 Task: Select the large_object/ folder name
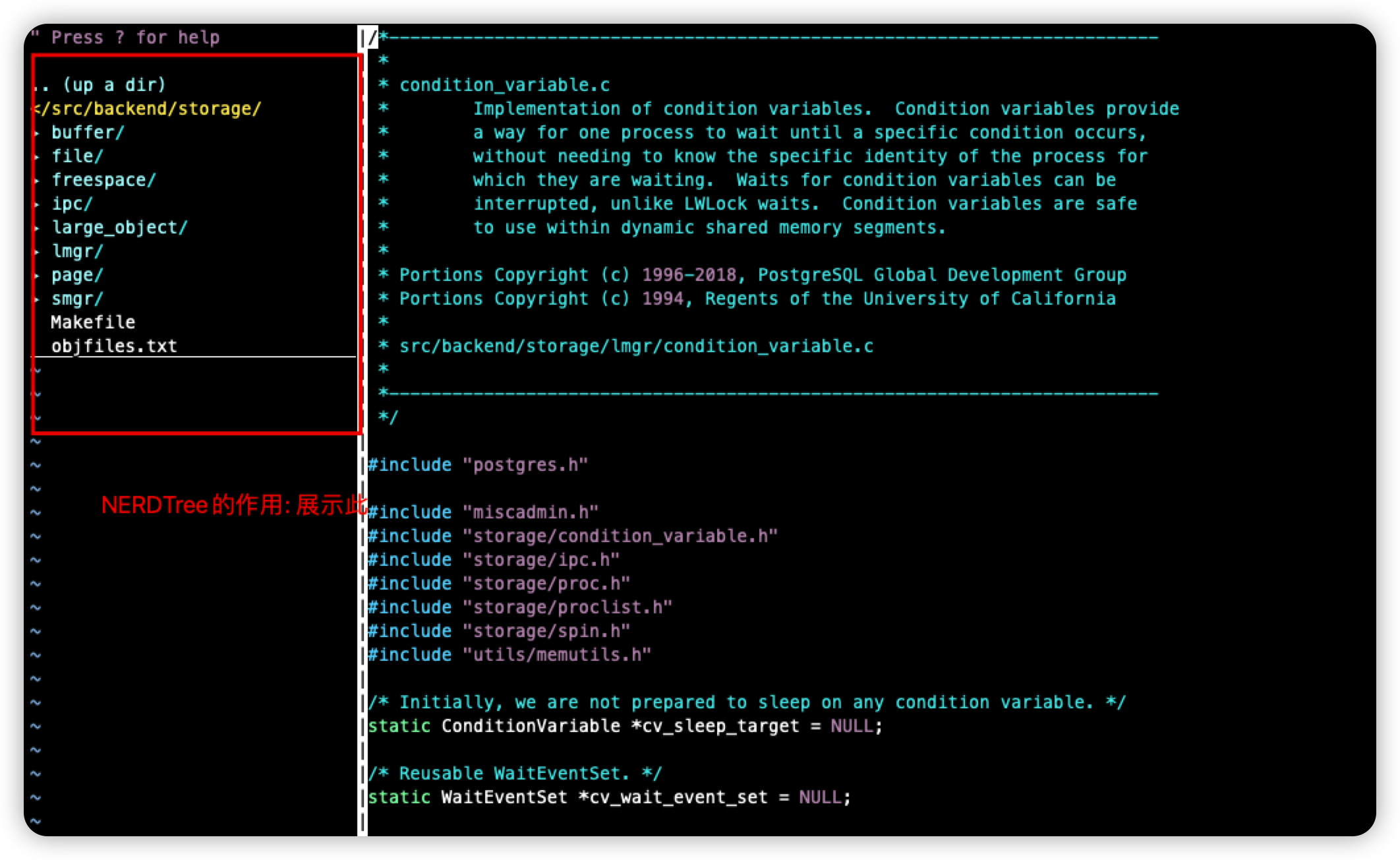tap(119, 228)
